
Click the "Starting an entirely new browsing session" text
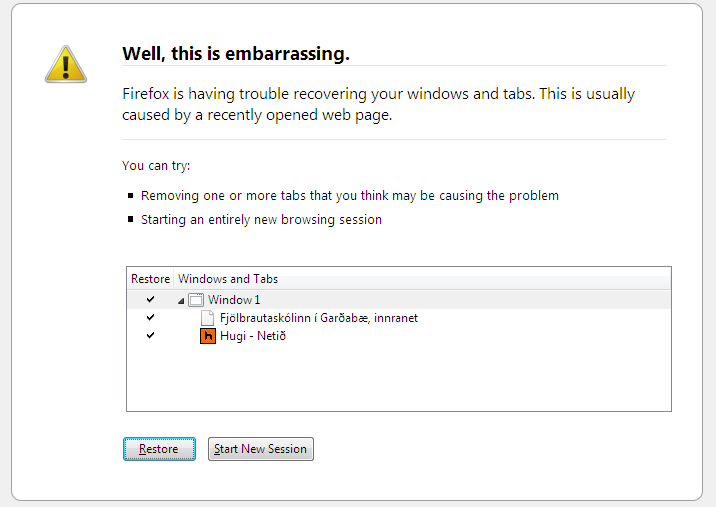pyautogui.click(x=261, y=220)
